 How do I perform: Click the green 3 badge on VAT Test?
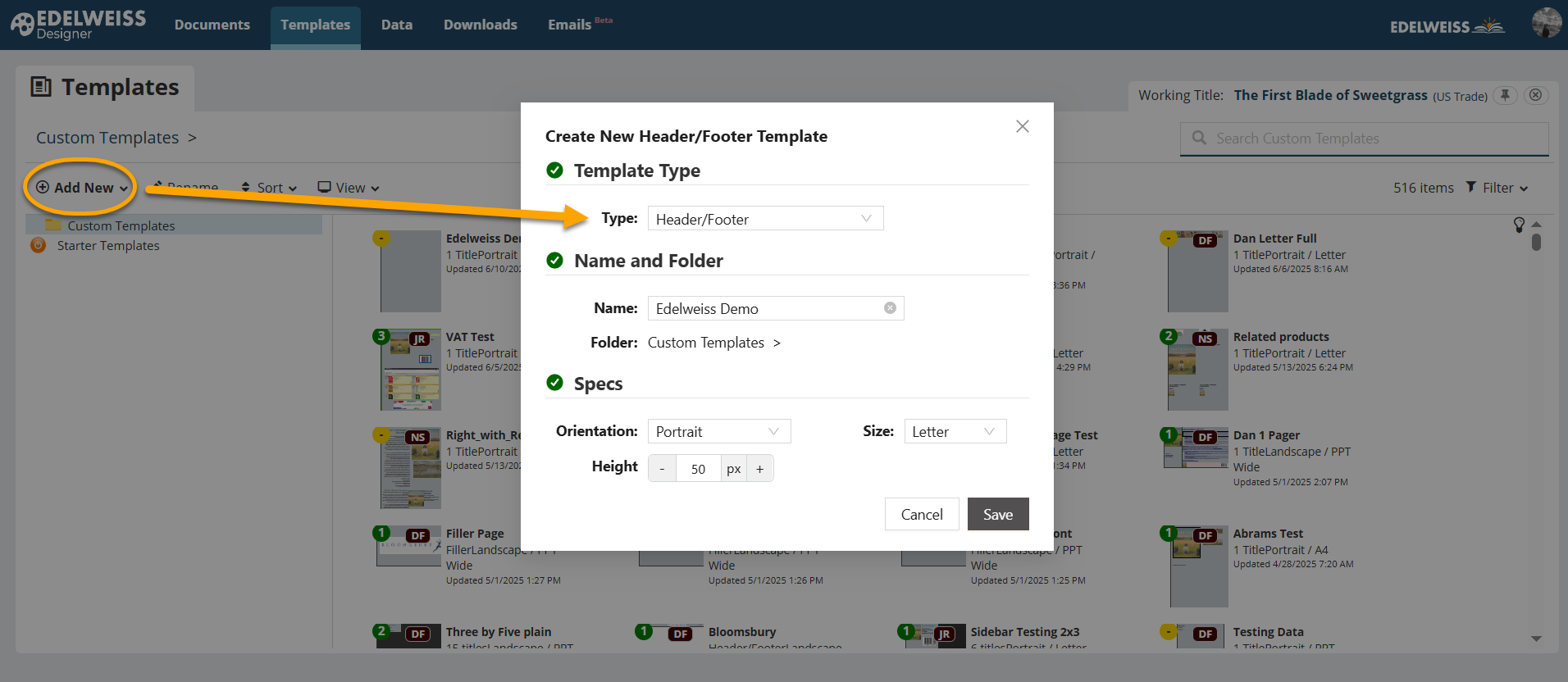[381, 336]
